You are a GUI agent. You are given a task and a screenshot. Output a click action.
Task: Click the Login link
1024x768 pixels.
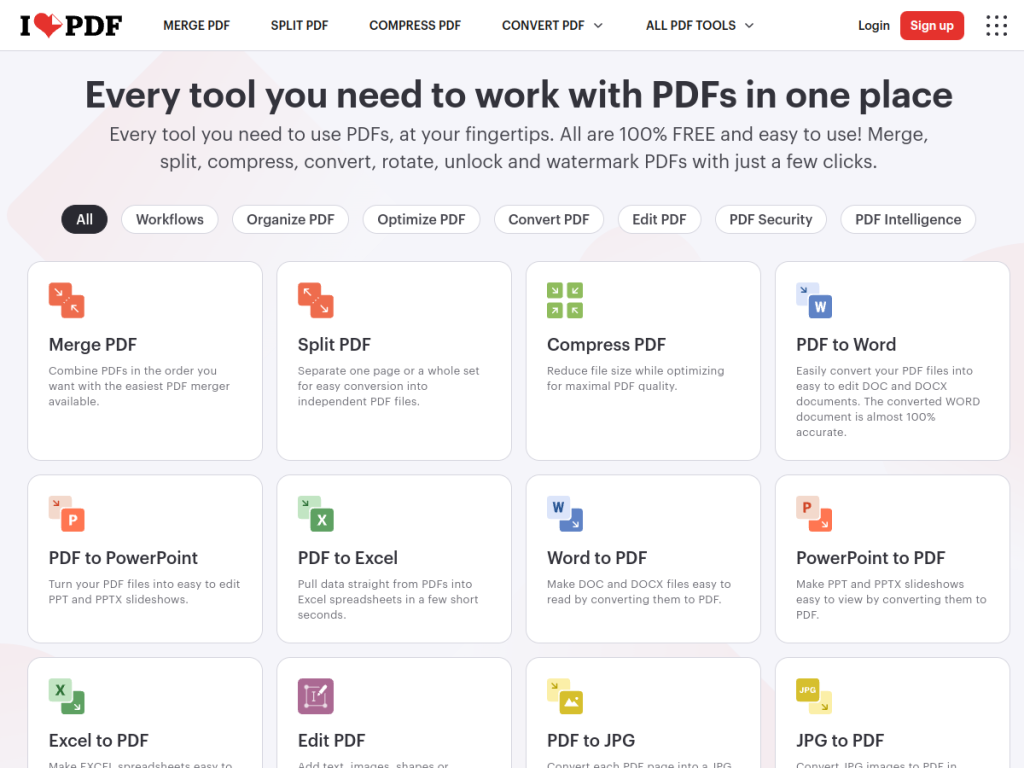click(874, 25)
